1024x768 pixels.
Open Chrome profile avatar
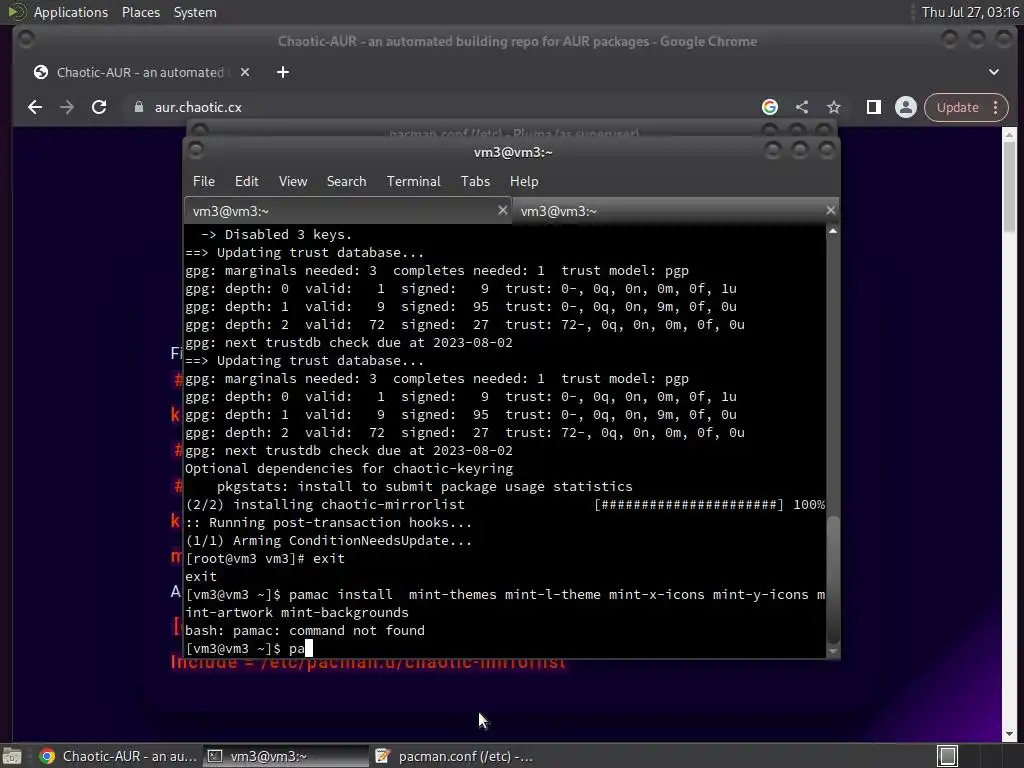point(906,107)
